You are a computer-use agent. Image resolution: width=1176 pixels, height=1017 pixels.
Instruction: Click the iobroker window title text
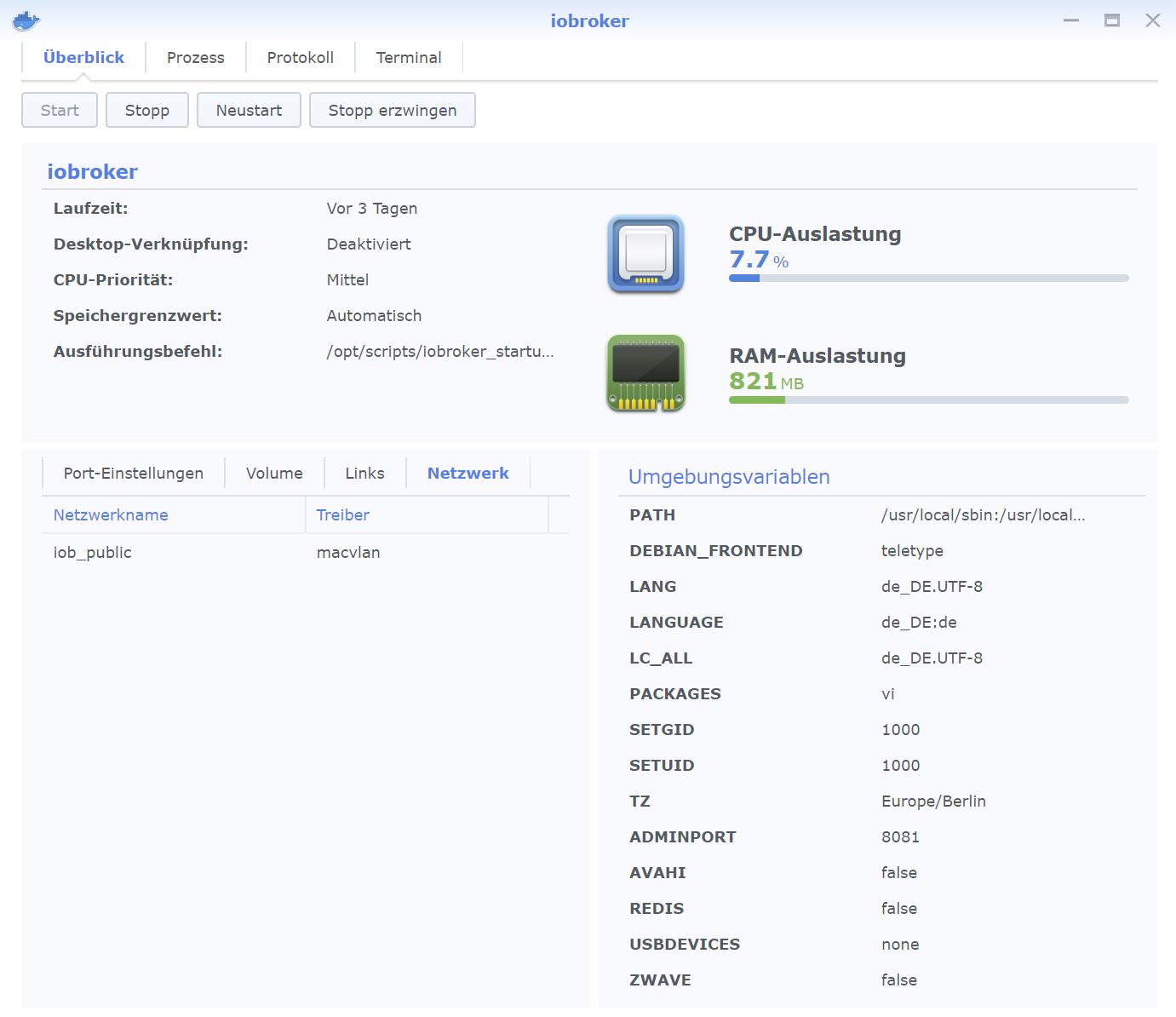coord(589,20)
